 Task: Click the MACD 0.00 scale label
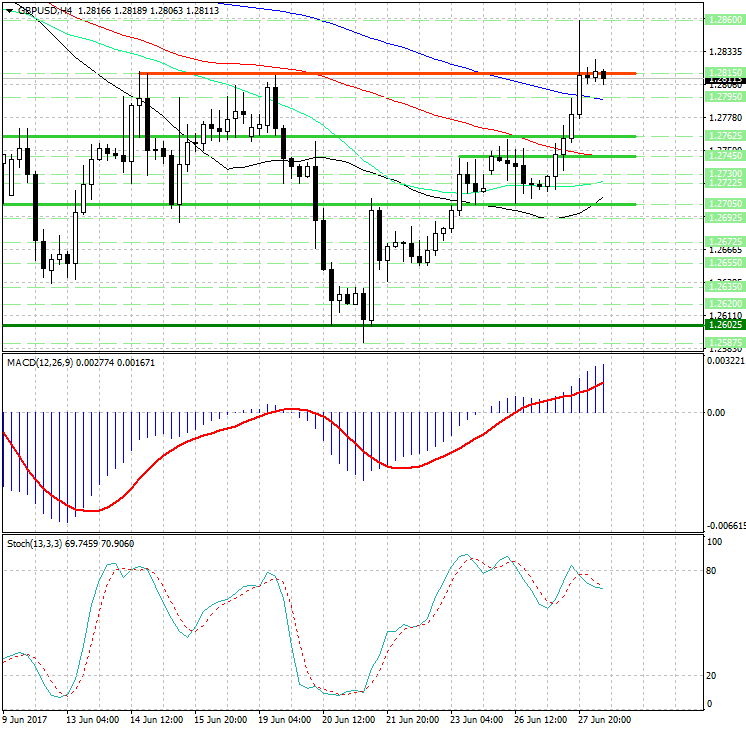click(x=715, y=412)
